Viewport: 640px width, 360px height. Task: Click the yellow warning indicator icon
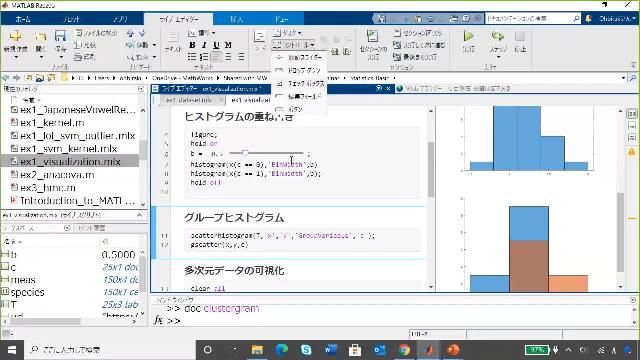[631, 152]
